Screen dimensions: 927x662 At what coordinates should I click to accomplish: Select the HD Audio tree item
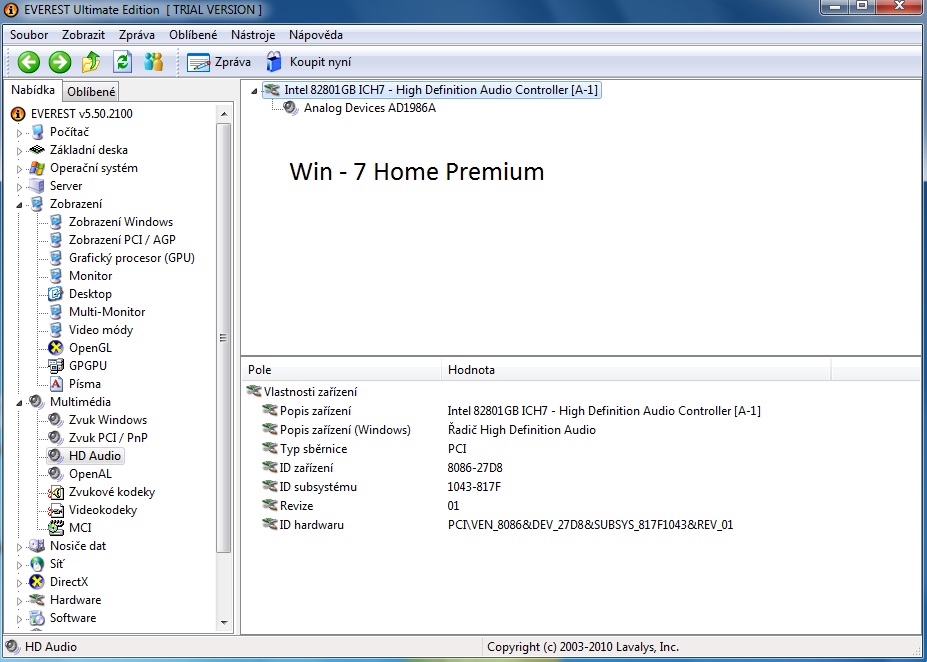[x=95, y=456]
